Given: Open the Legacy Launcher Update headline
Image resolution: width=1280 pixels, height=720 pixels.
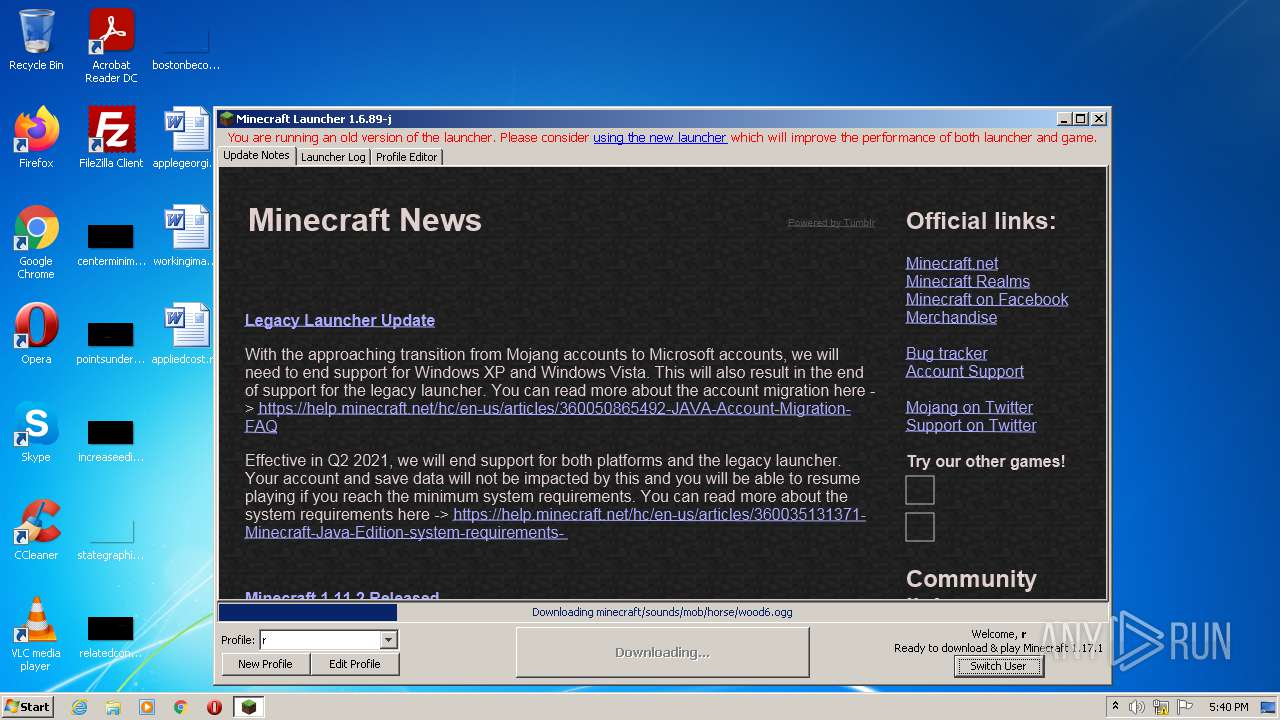Looking at the screenshot, I should point(340,320).
